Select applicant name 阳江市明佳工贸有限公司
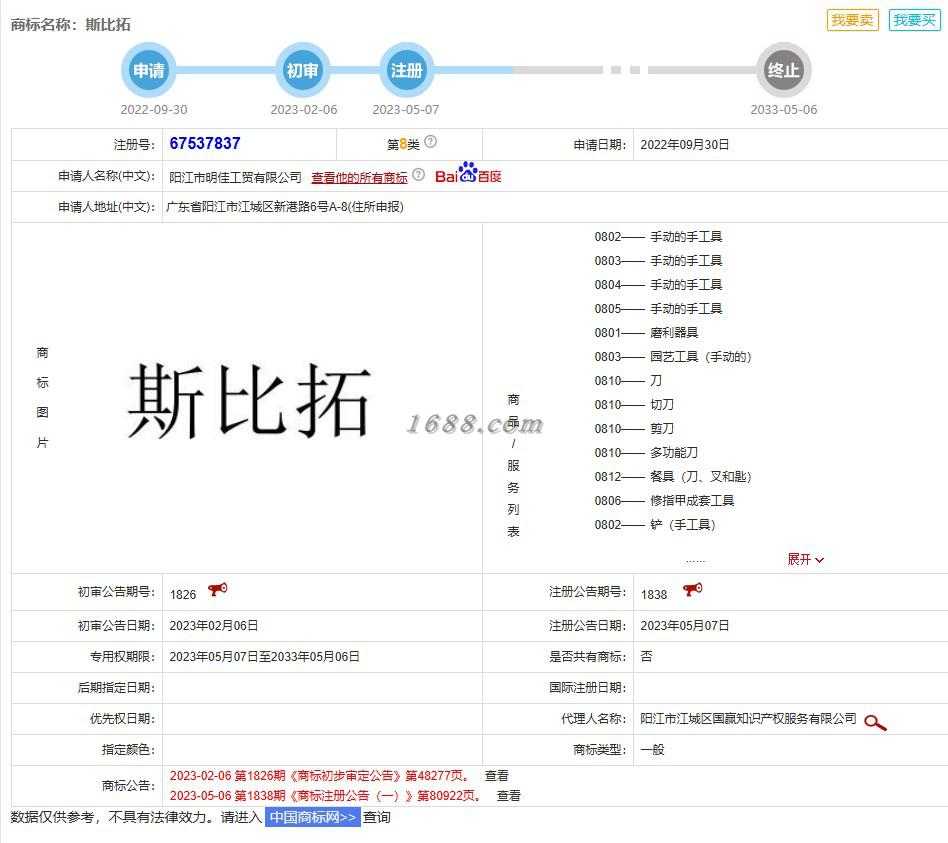The image size is (948, 843). (235, 177)
